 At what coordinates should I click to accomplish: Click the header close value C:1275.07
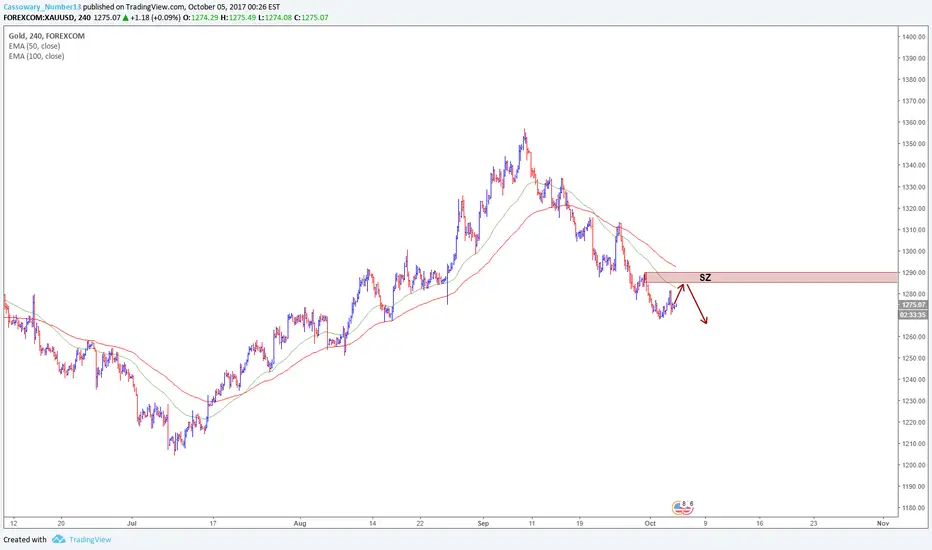tap(311, 18)
